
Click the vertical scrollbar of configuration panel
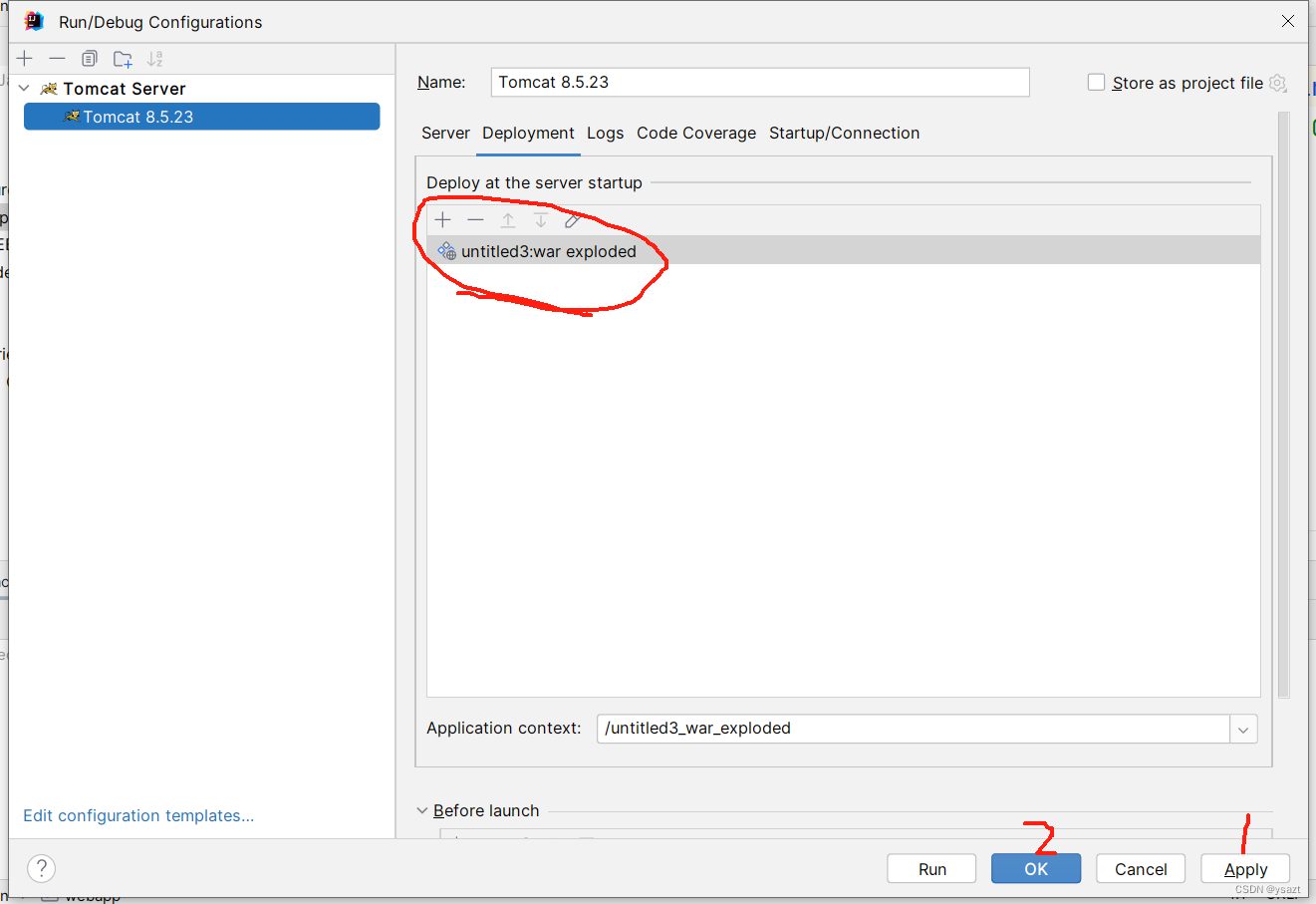pyautogui.click(x=1283, y=404)
